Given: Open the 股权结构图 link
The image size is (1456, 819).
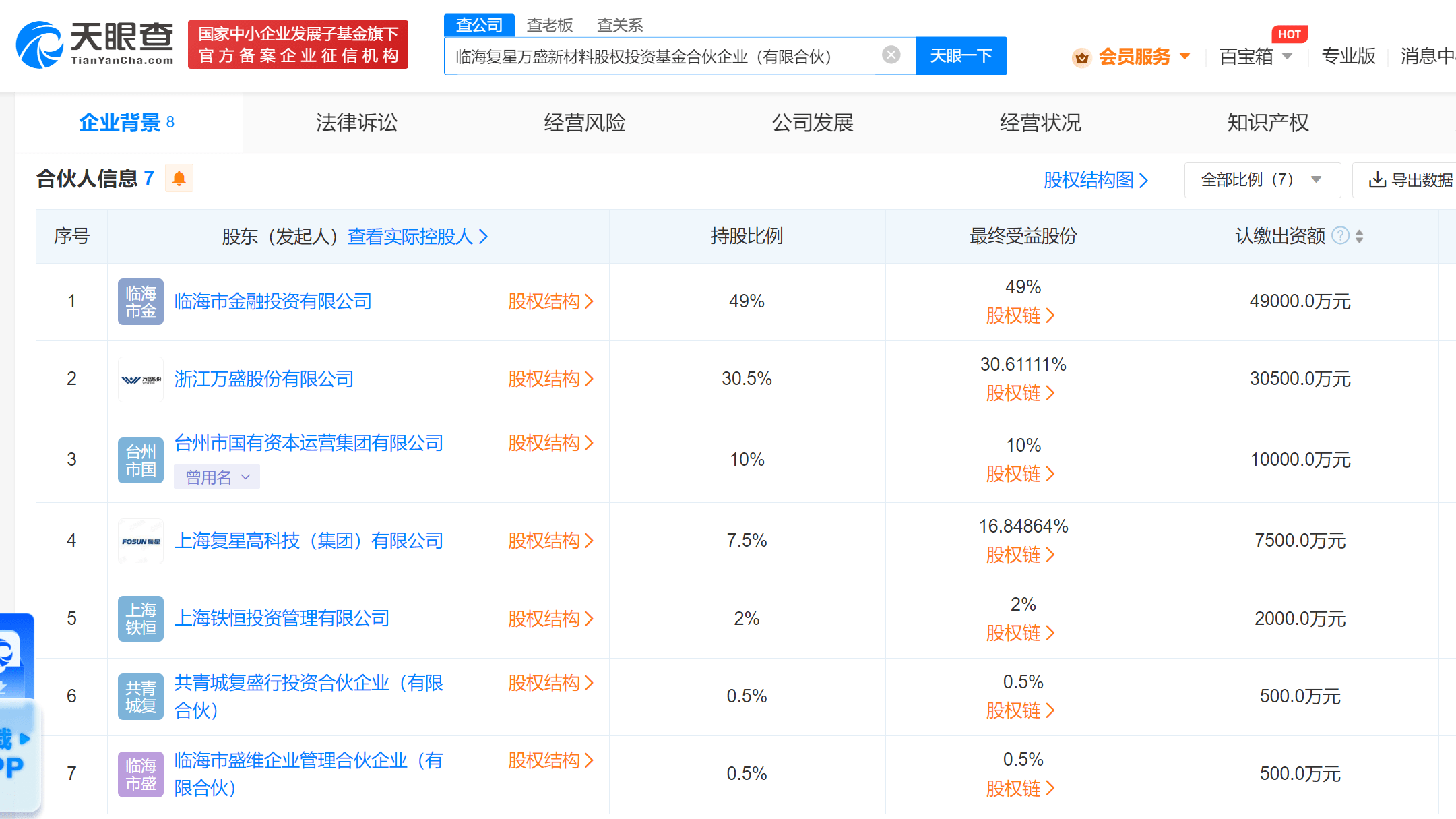Looking at the screenshot, I should 1096,180.
